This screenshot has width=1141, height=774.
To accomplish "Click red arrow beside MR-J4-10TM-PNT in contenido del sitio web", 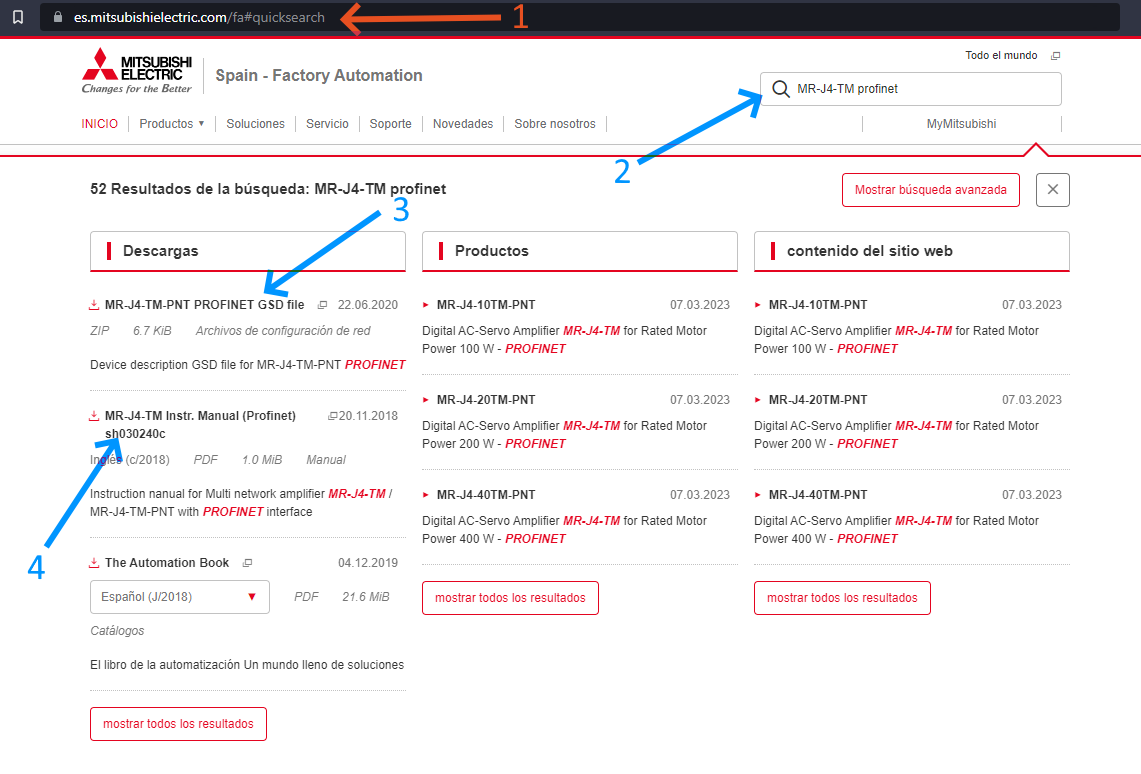I will (x=758, y=305).
